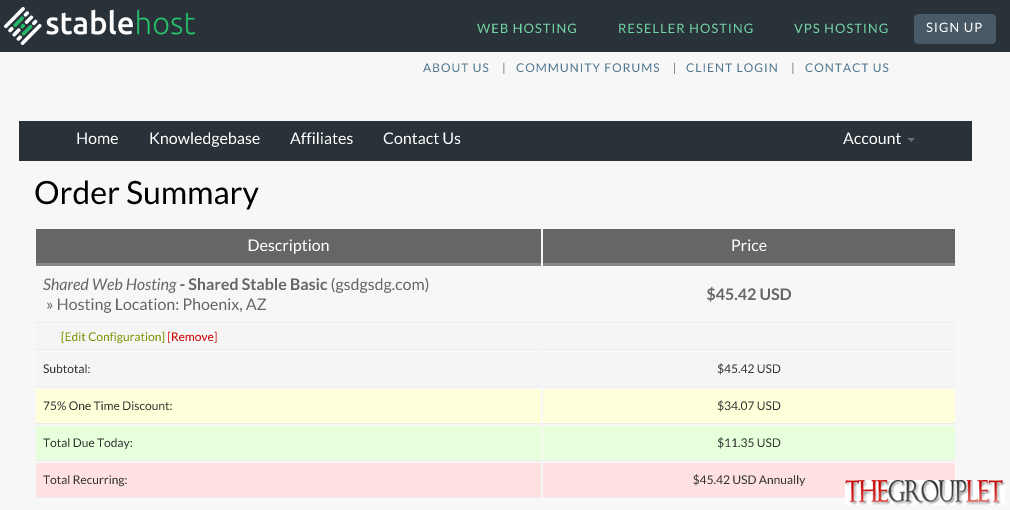Screen dimensions: 1010x510
Task: Click 75% One Time Discount label
Action: (108, 406)
